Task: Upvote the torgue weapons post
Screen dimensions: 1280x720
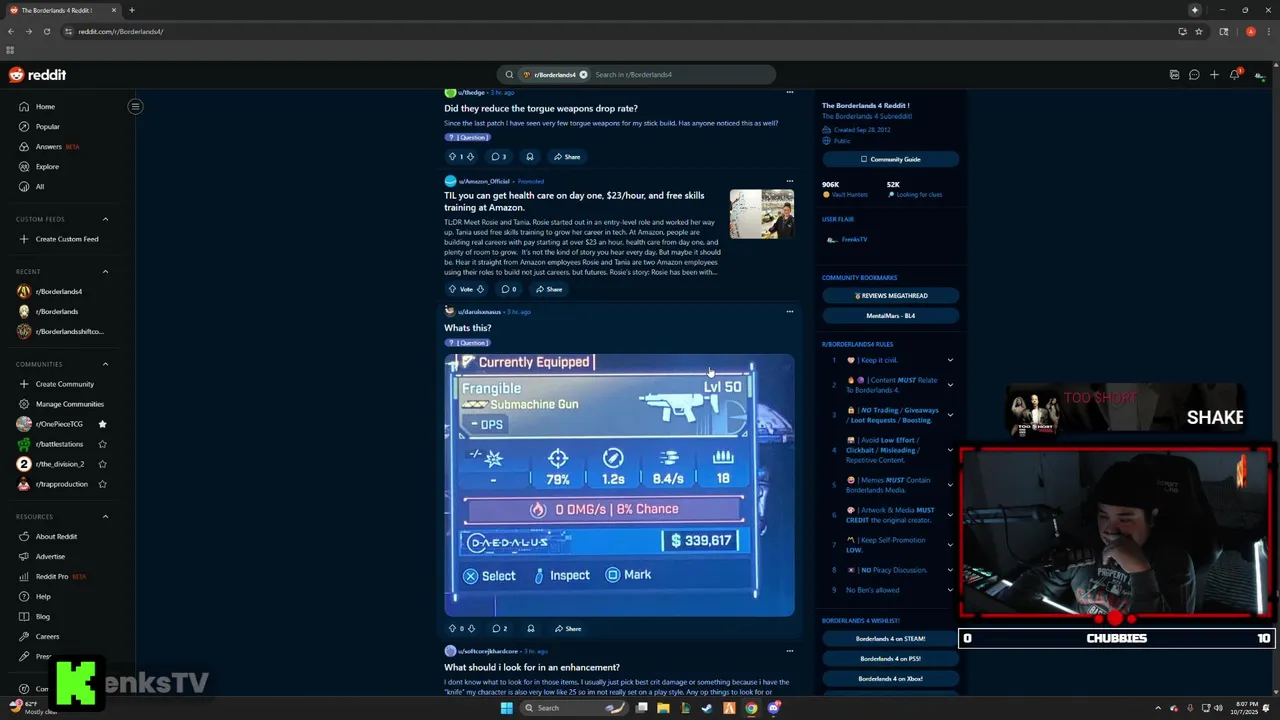Action: [452, 157]
